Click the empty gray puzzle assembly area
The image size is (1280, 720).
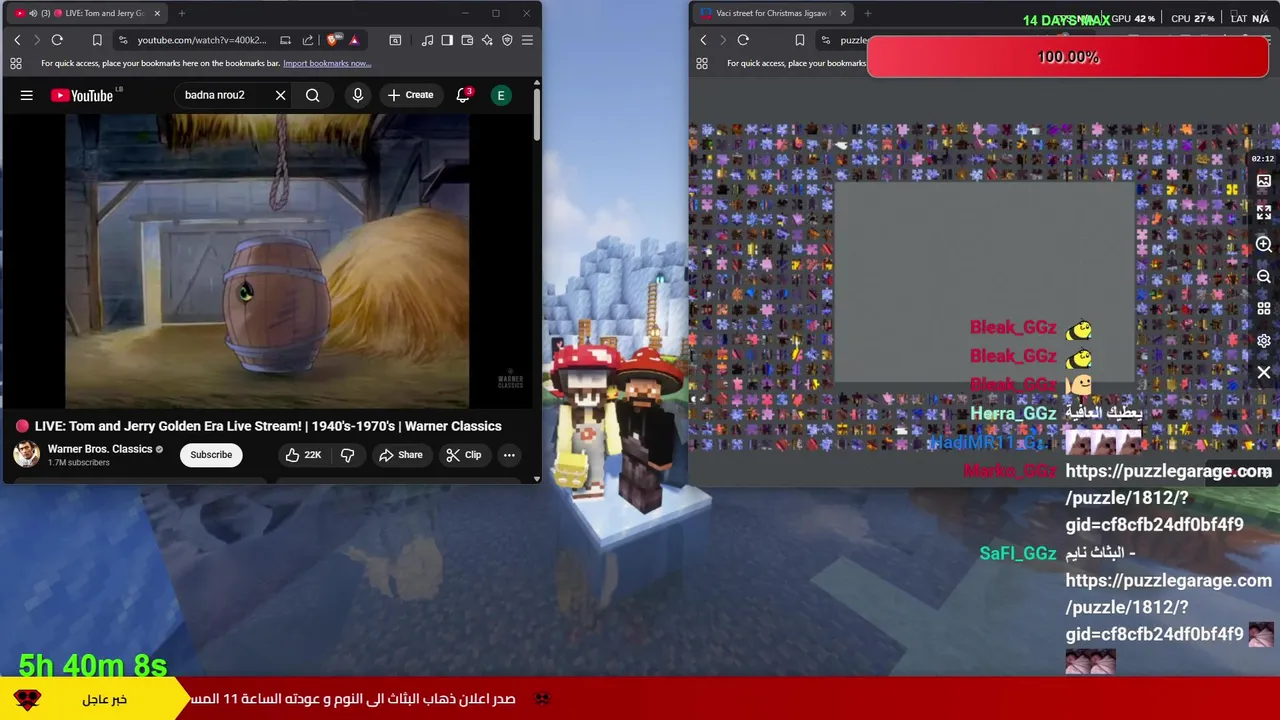985,283
